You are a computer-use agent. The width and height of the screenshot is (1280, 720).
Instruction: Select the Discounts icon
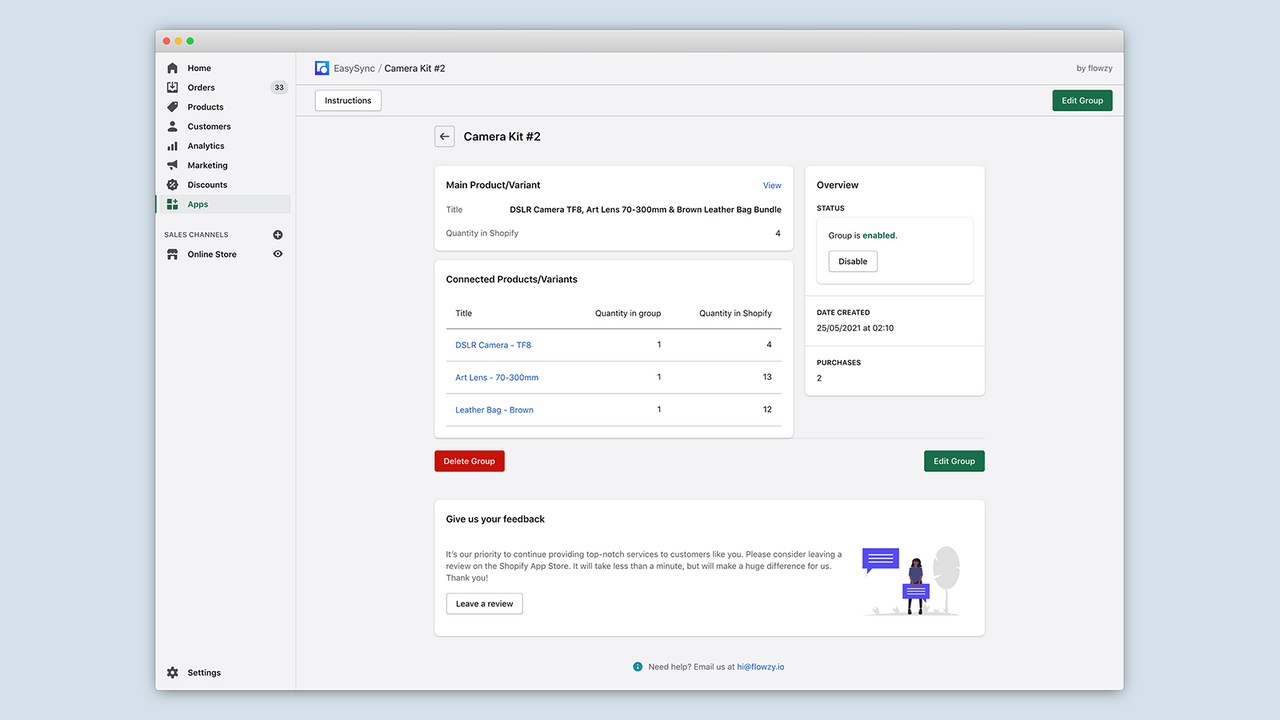pyautogui.click(x=173, y=184)
